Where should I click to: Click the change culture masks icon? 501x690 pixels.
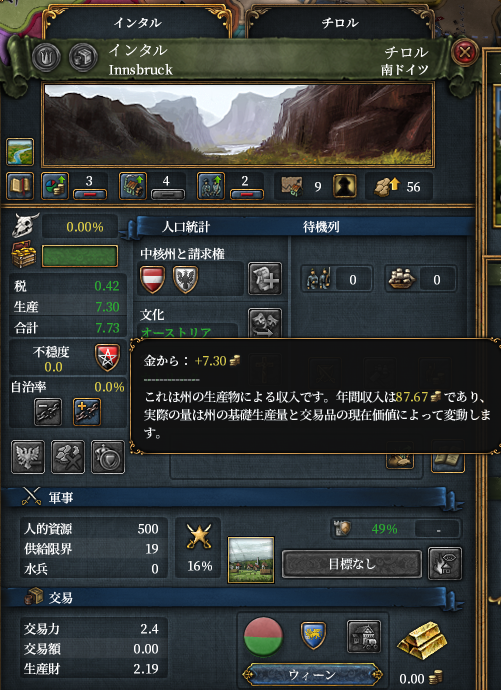tap(265, 323)
